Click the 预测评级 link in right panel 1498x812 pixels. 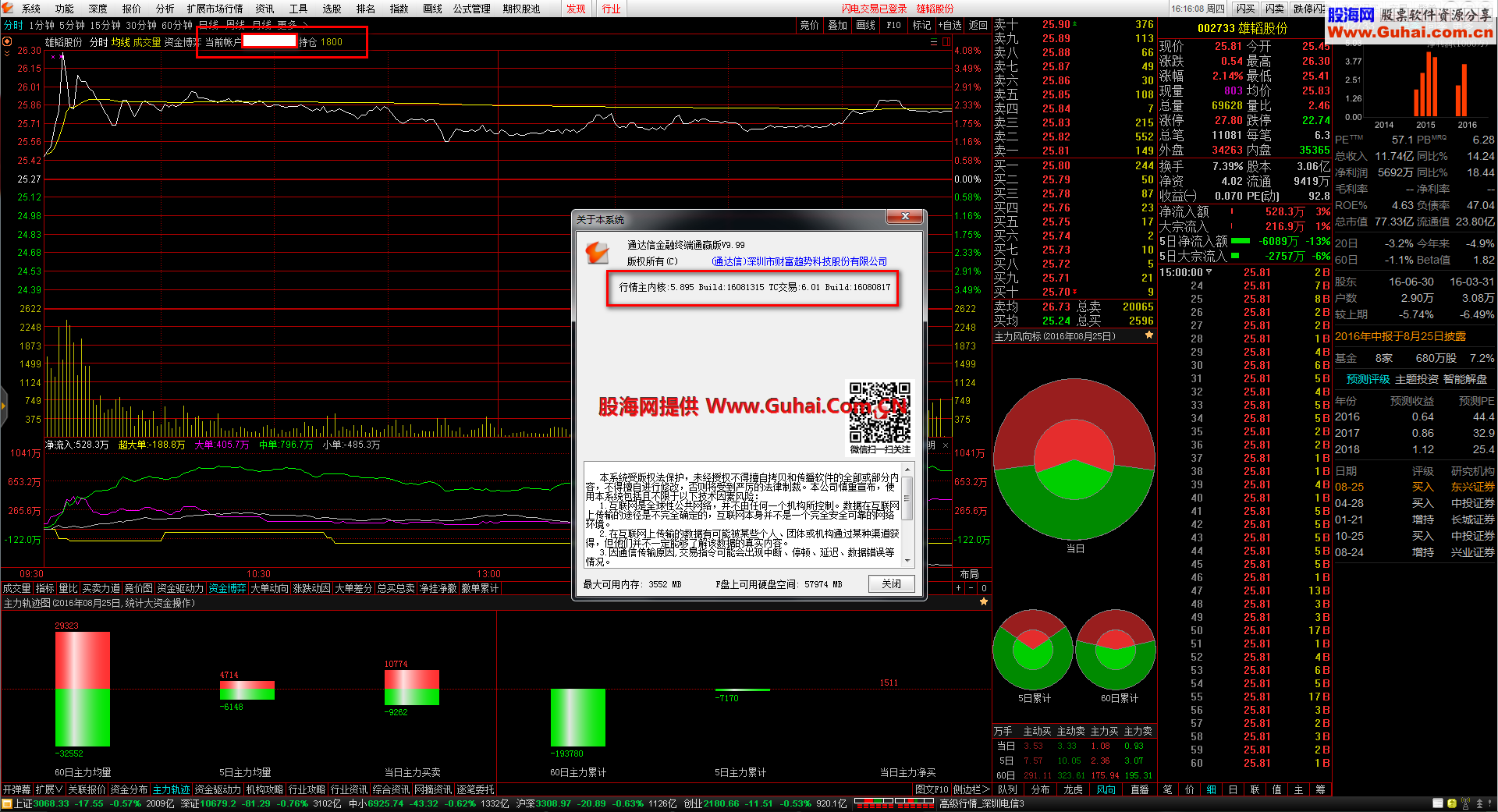pyautogui.click(x=1368, y=379)
